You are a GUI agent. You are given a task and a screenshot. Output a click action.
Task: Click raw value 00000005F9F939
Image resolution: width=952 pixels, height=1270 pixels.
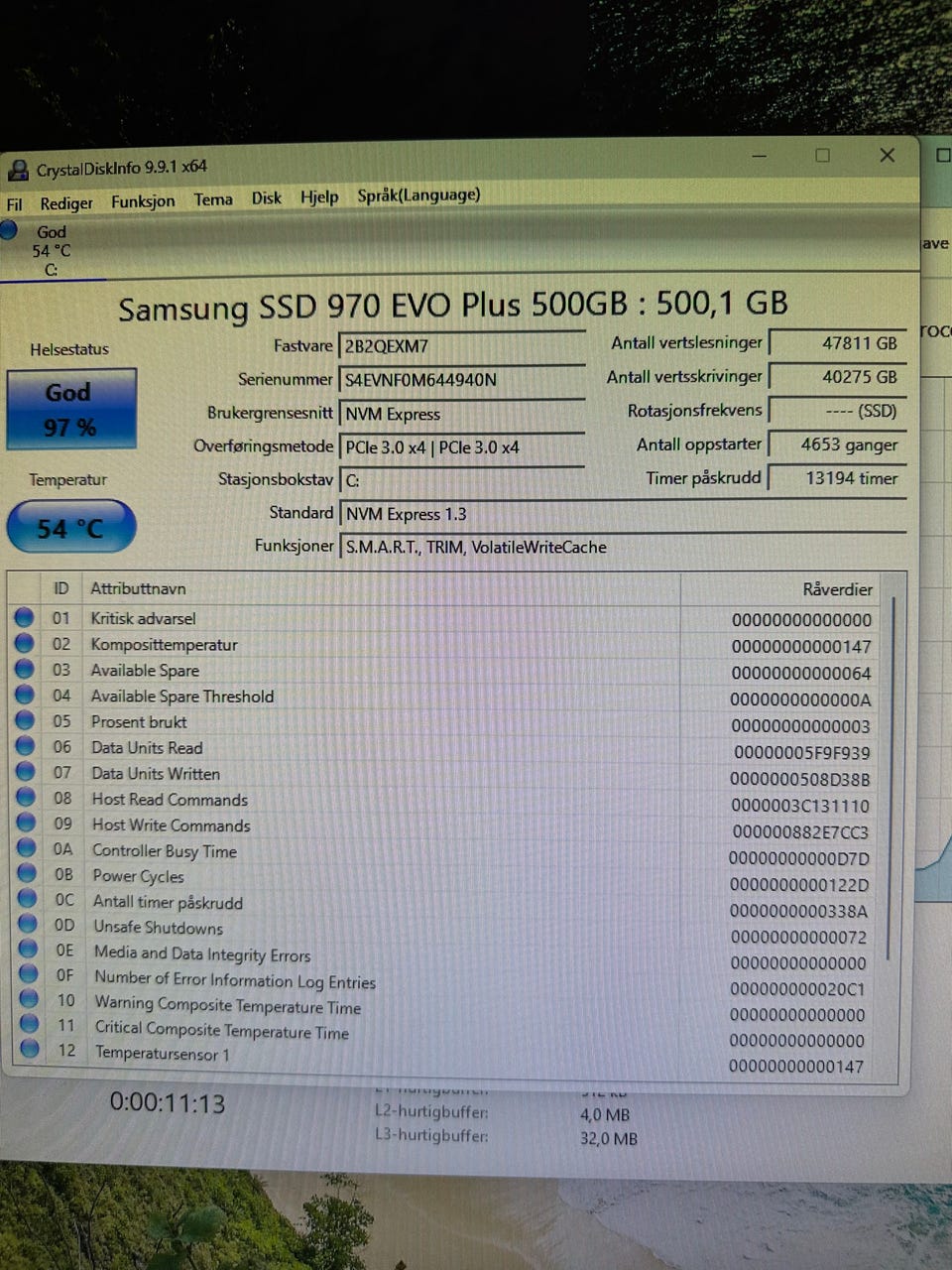pos(801,752)
